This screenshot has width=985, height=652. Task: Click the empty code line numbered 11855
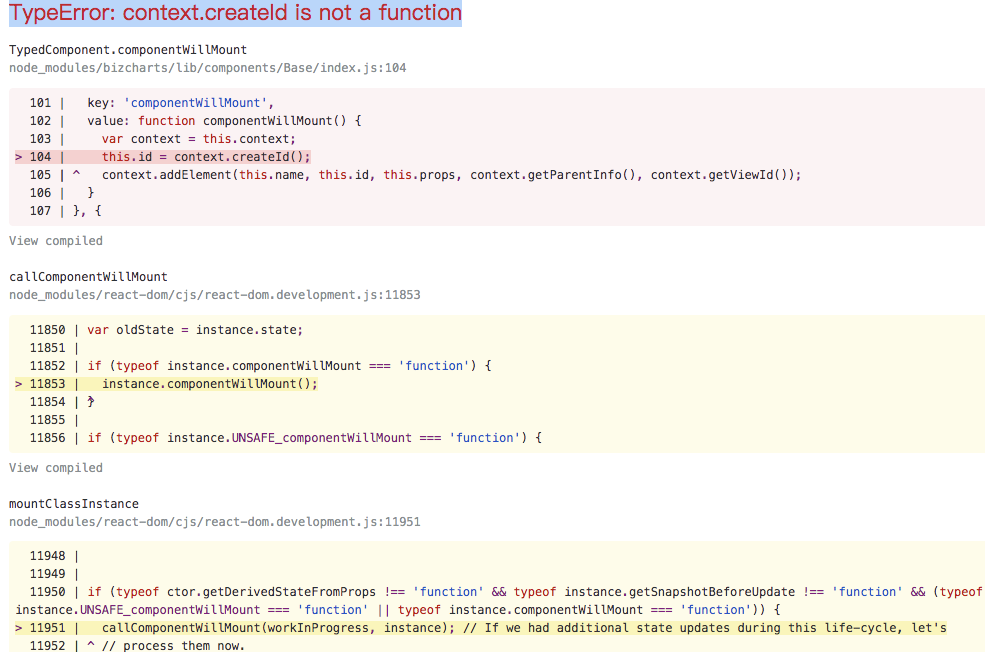(54, 420)
